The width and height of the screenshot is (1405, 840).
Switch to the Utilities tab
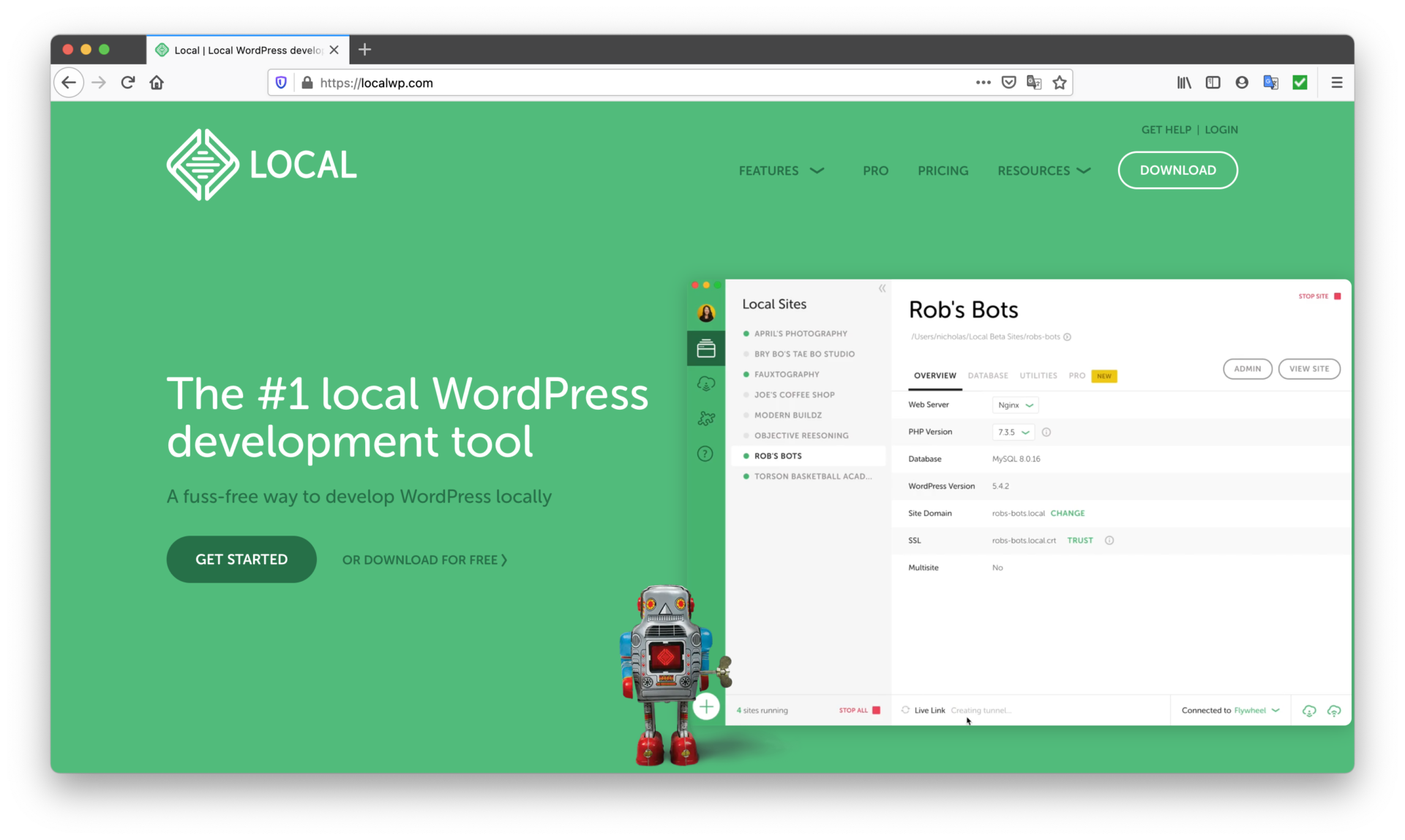click(x=1038, y=376)
